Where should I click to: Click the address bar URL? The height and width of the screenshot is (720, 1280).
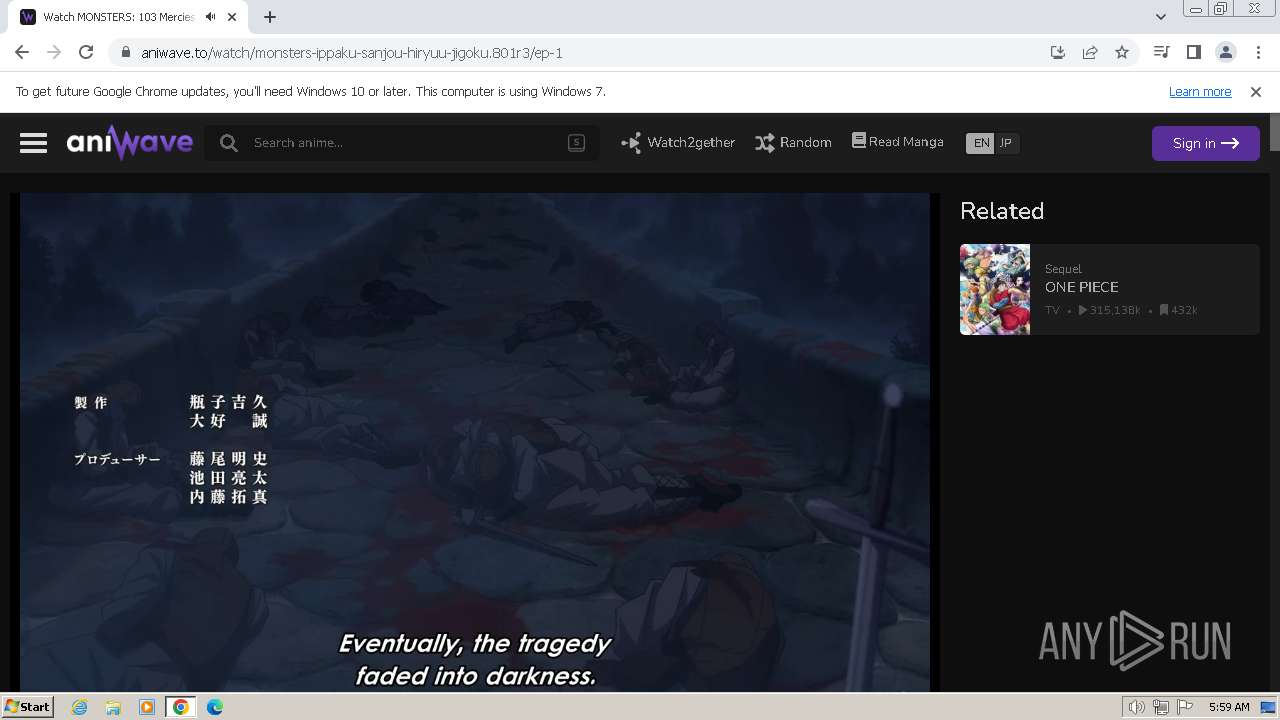click(x=352, y=53)
